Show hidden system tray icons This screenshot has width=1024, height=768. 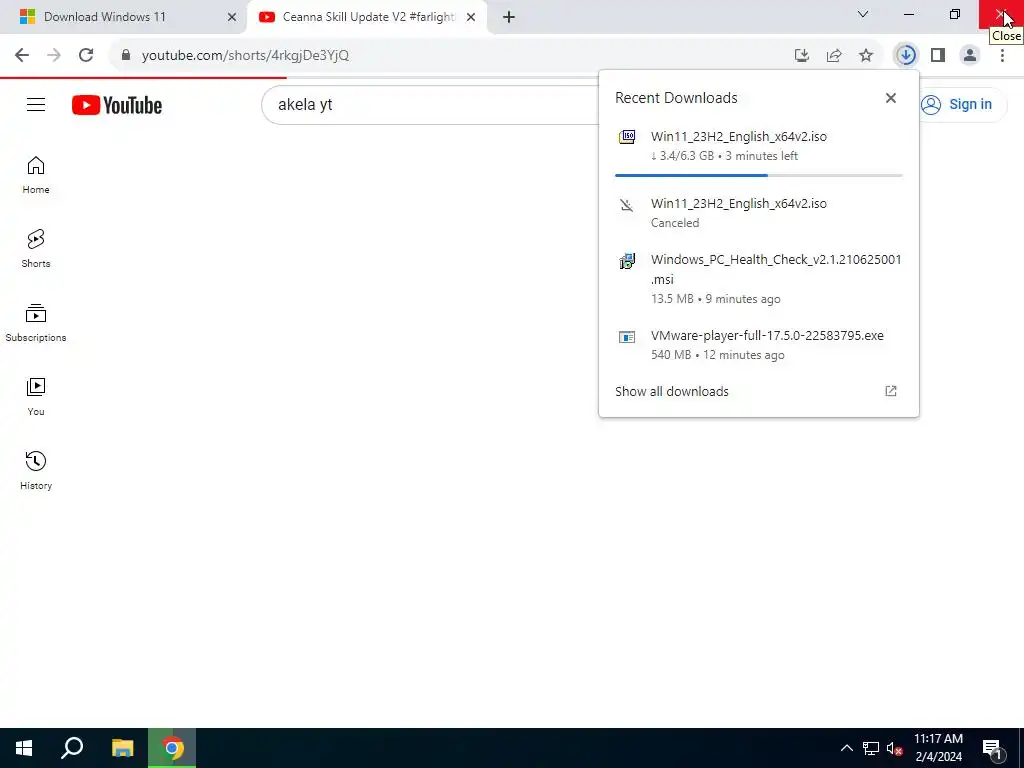click(846, 749)
